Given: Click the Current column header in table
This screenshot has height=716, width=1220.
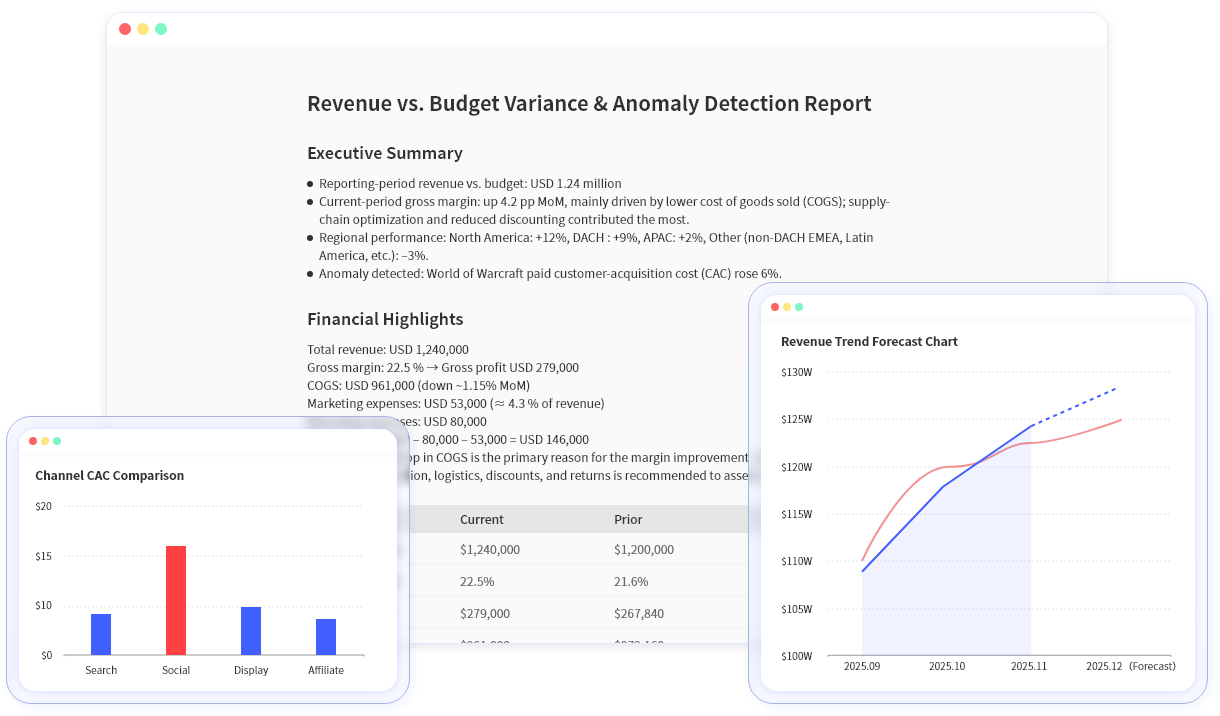Looking at the screenshot, I should tap(482, 519).
